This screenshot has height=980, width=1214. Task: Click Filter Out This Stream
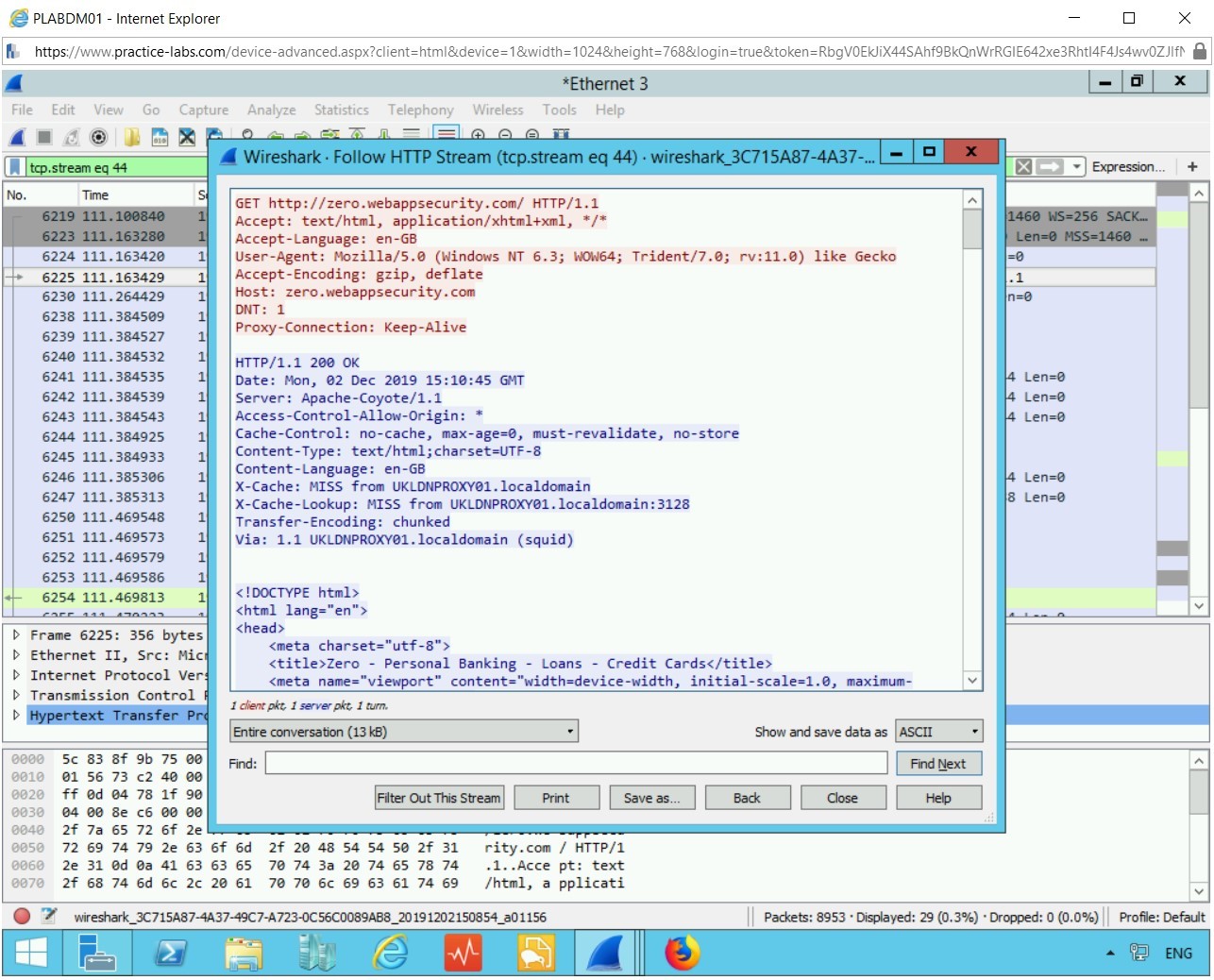coord(439,798)
